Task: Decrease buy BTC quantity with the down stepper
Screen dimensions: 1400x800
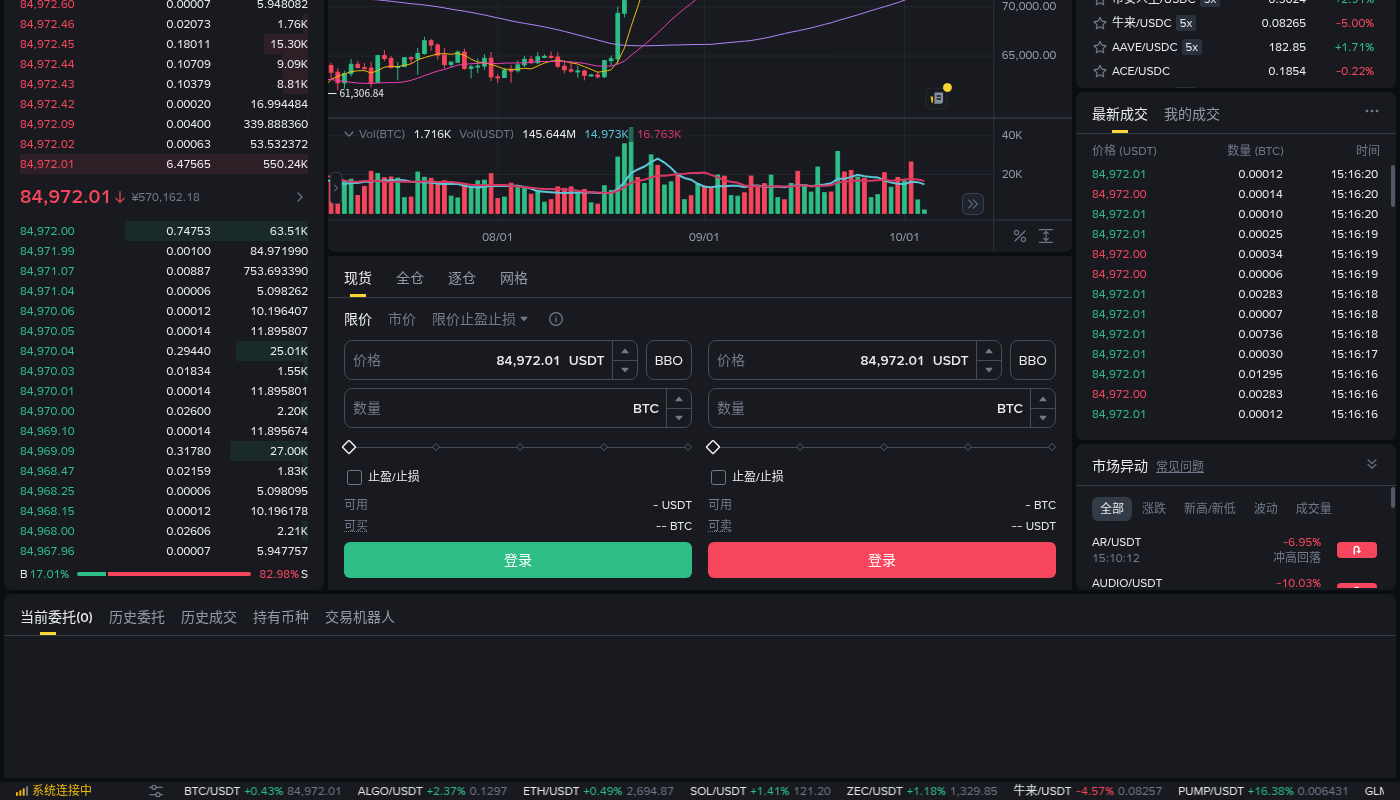Action: click(679, 418)
